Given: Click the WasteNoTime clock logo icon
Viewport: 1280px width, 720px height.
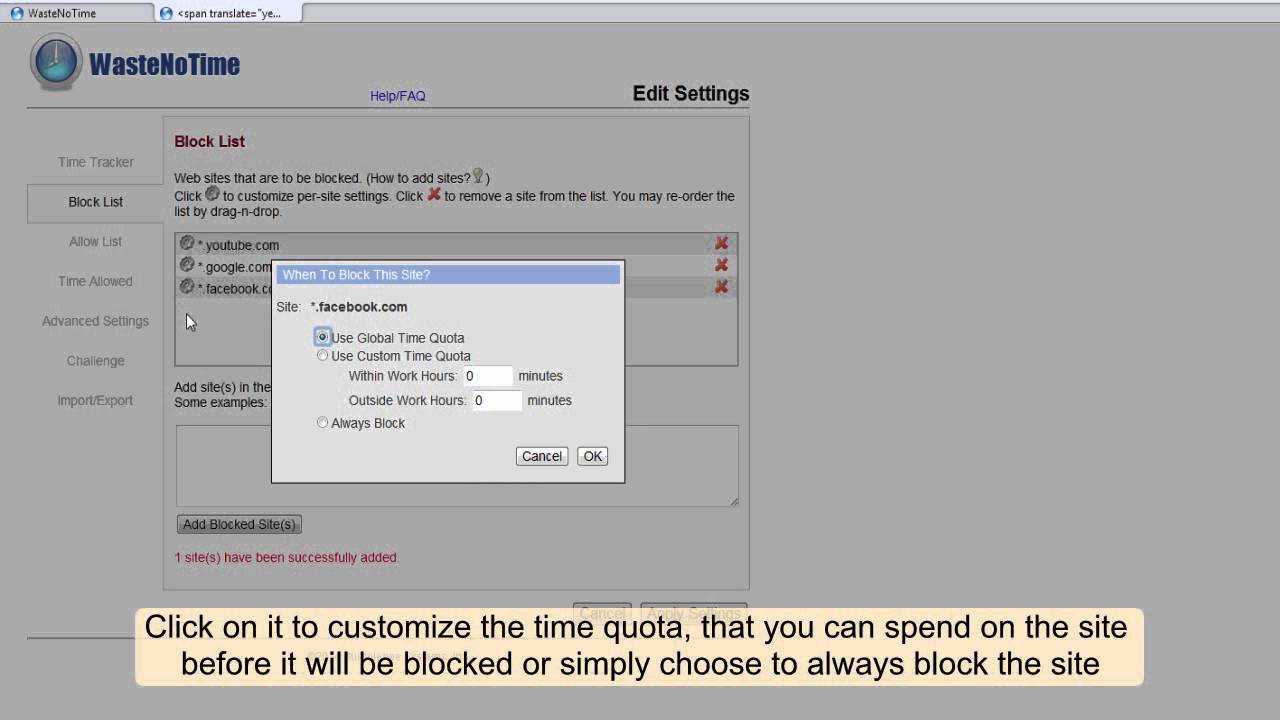Looking at the screenshot, I should pos(56,62).
